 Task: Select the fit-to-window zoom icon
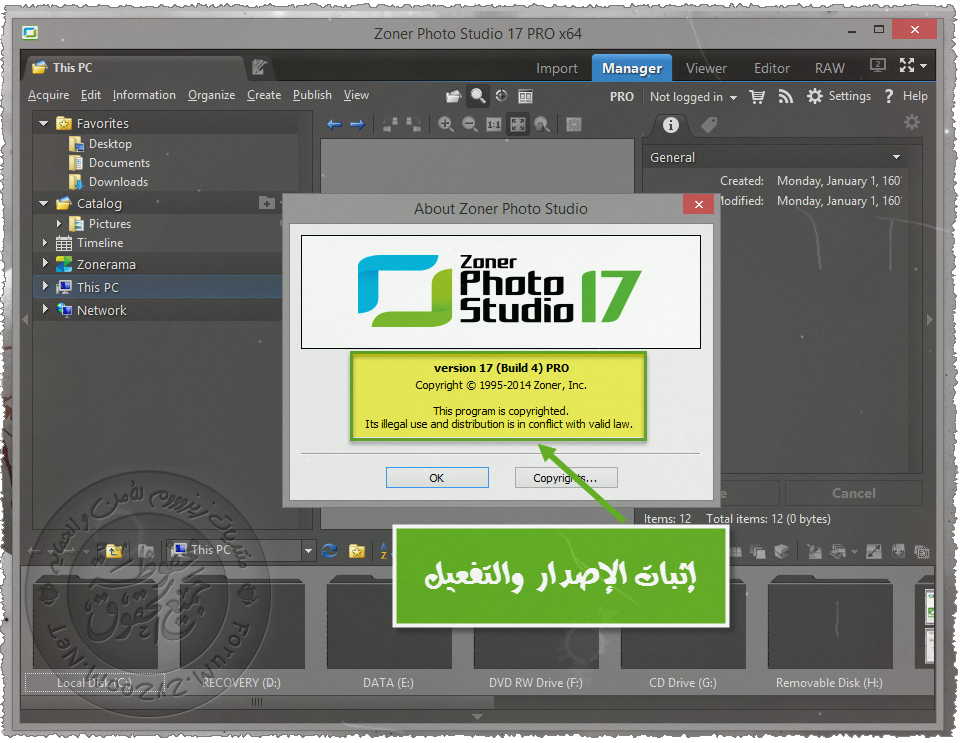point(518,125)
